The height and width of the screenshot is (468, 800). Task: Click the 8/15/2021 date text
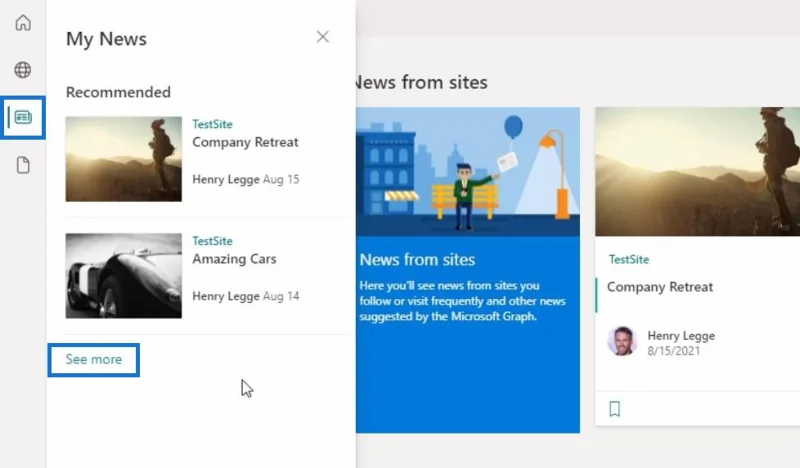coord(674,351)
